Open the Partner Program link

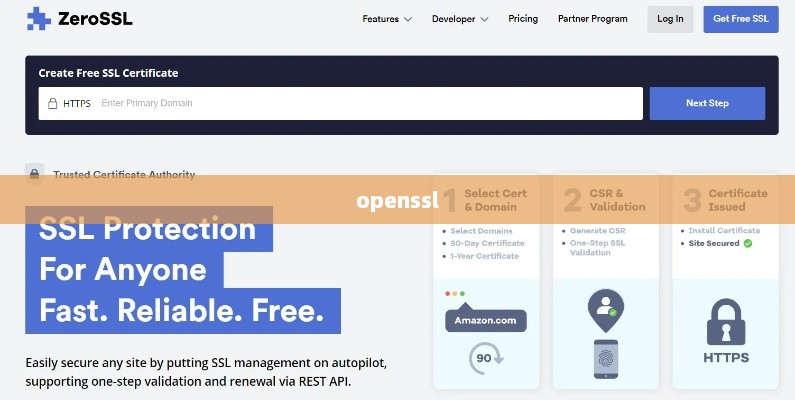point(593,19)
